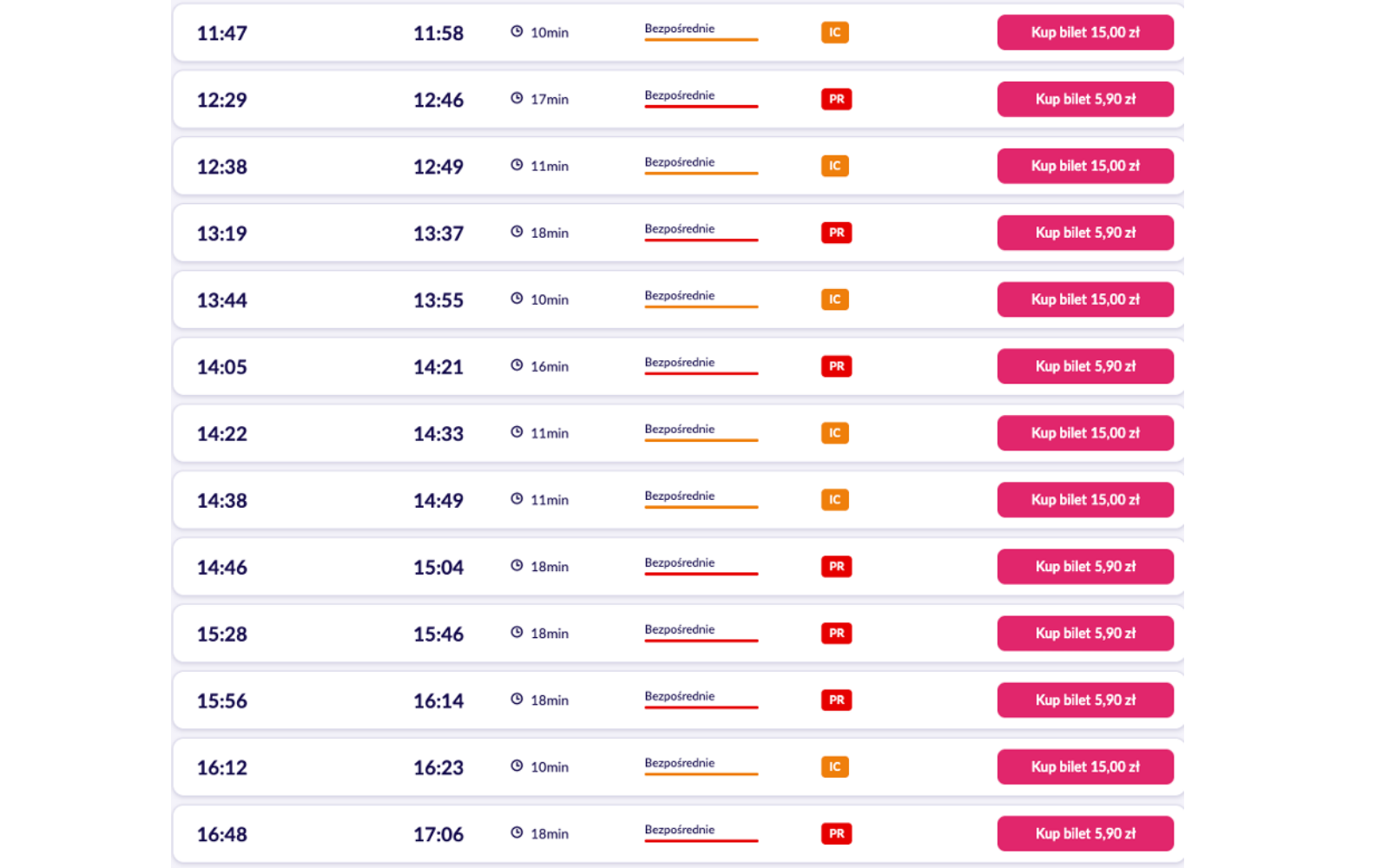Click the PR badge on the 15:56 train

point(836,700)
